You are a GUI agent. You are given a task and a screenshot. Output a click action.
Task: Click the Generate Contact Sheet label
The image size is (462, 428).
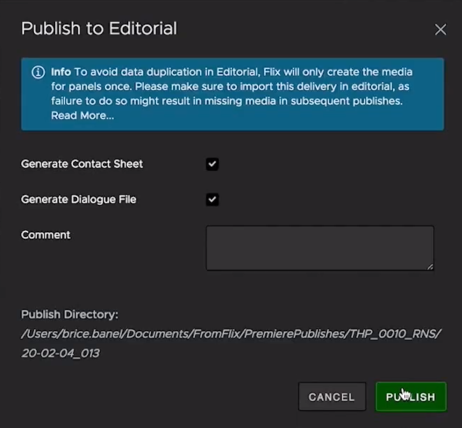(x=82, y=164)
